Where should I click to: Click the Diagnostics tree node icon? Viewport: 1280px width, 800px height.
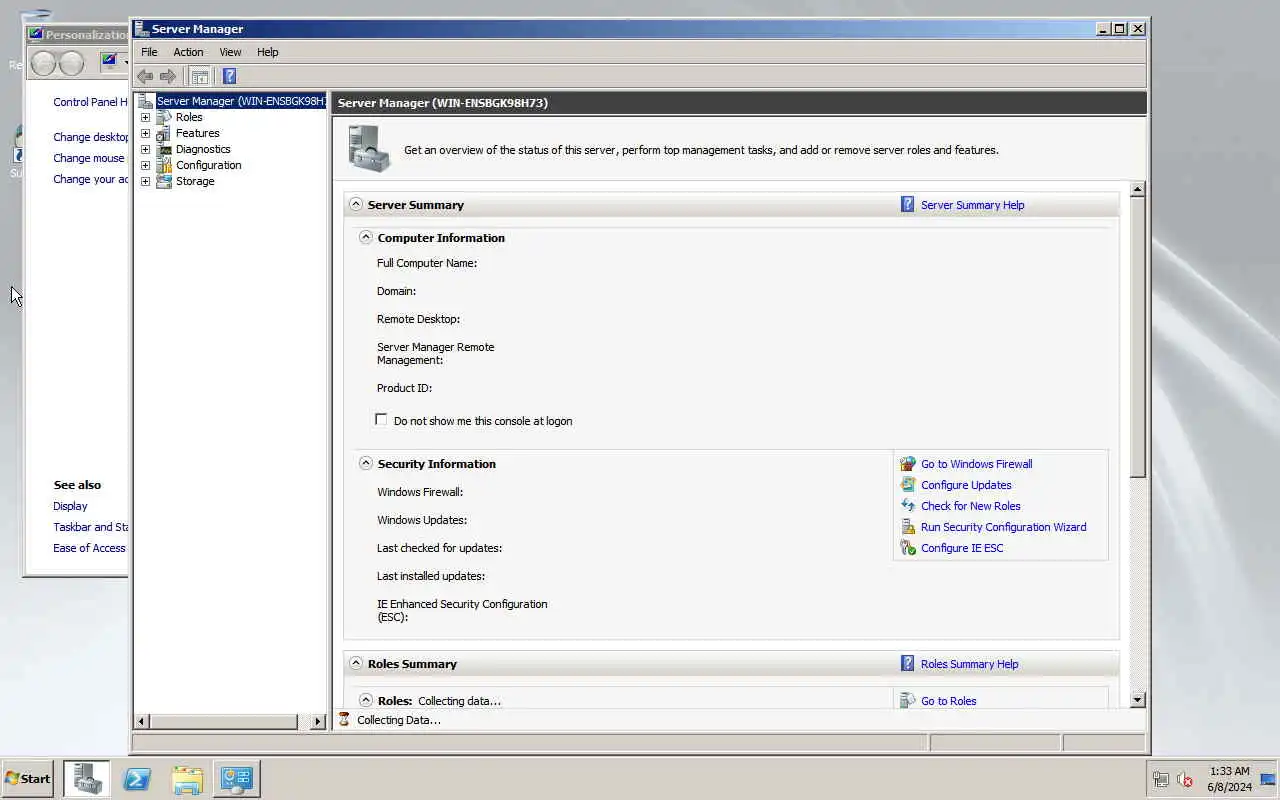[x=164, y=149]
